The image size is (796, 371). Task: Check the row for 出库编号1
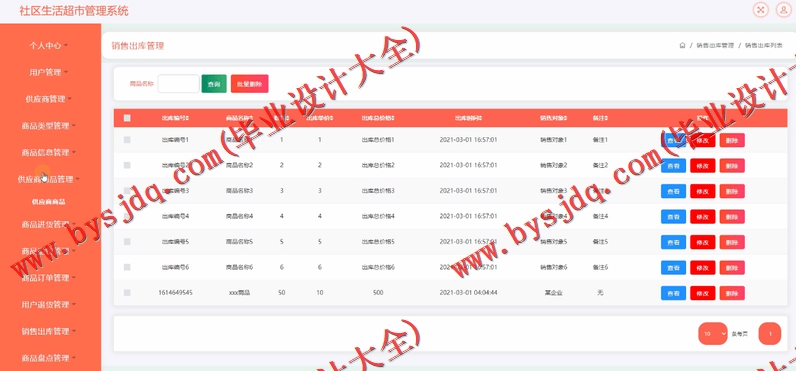pyautogui.click(x=127, y=140)
